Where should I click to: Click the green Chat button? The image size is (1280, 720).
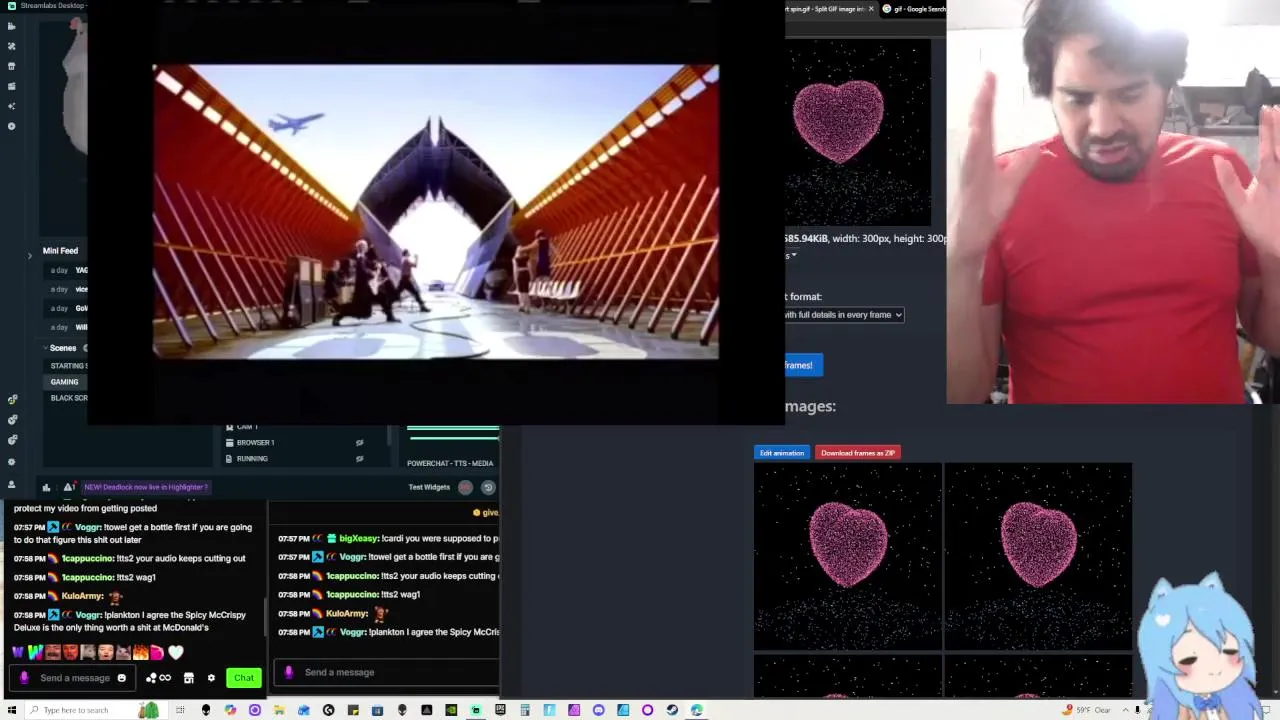pyautogui.click(x=244, y=678)
